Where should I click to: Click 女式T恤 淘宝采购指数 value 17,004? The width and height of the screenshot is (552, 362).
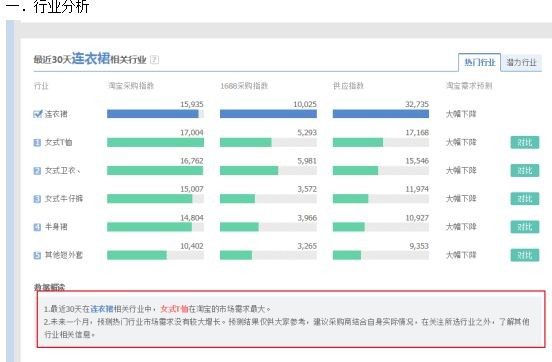192,132
